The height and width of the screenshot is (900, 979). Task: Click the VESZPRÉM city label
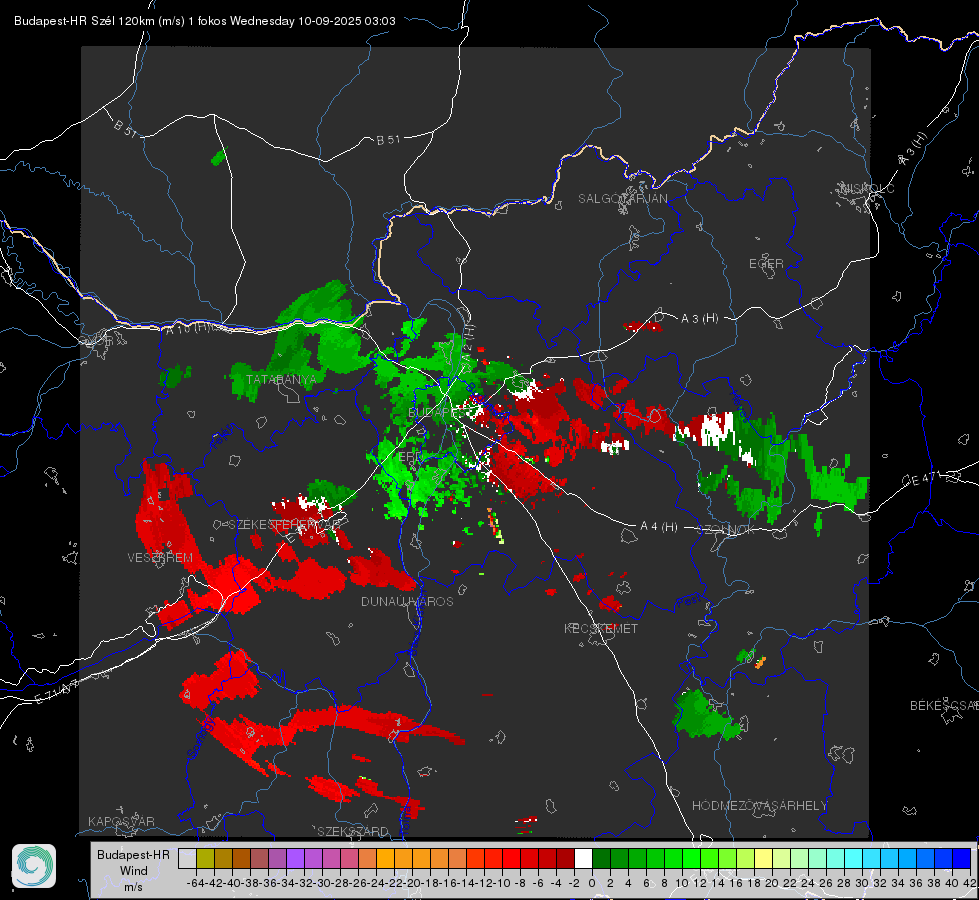coord(160,557)
